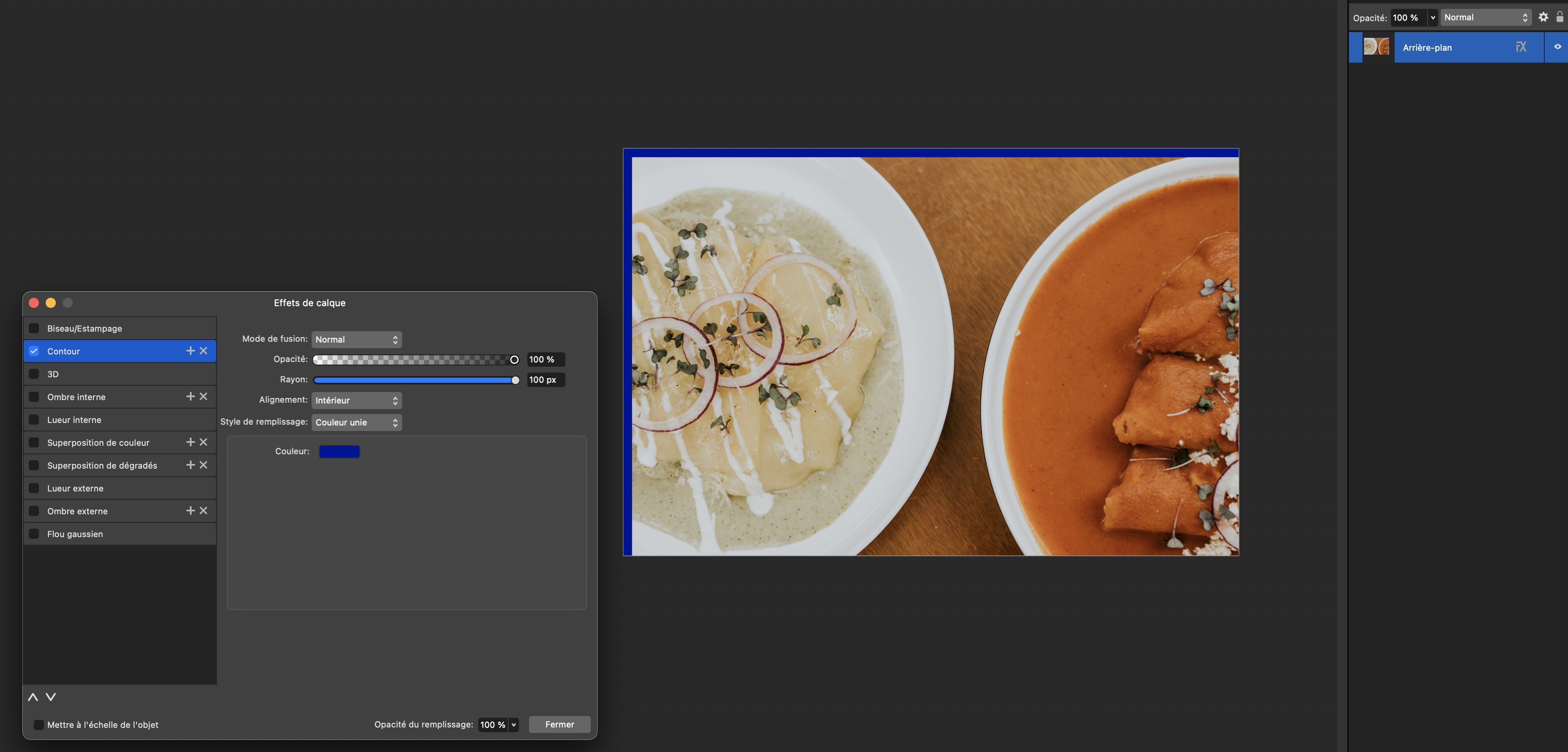This screenshot has width=1568, height=752.
Task: Toggle the layer lock icon
Action: (x=1560, y=17)
